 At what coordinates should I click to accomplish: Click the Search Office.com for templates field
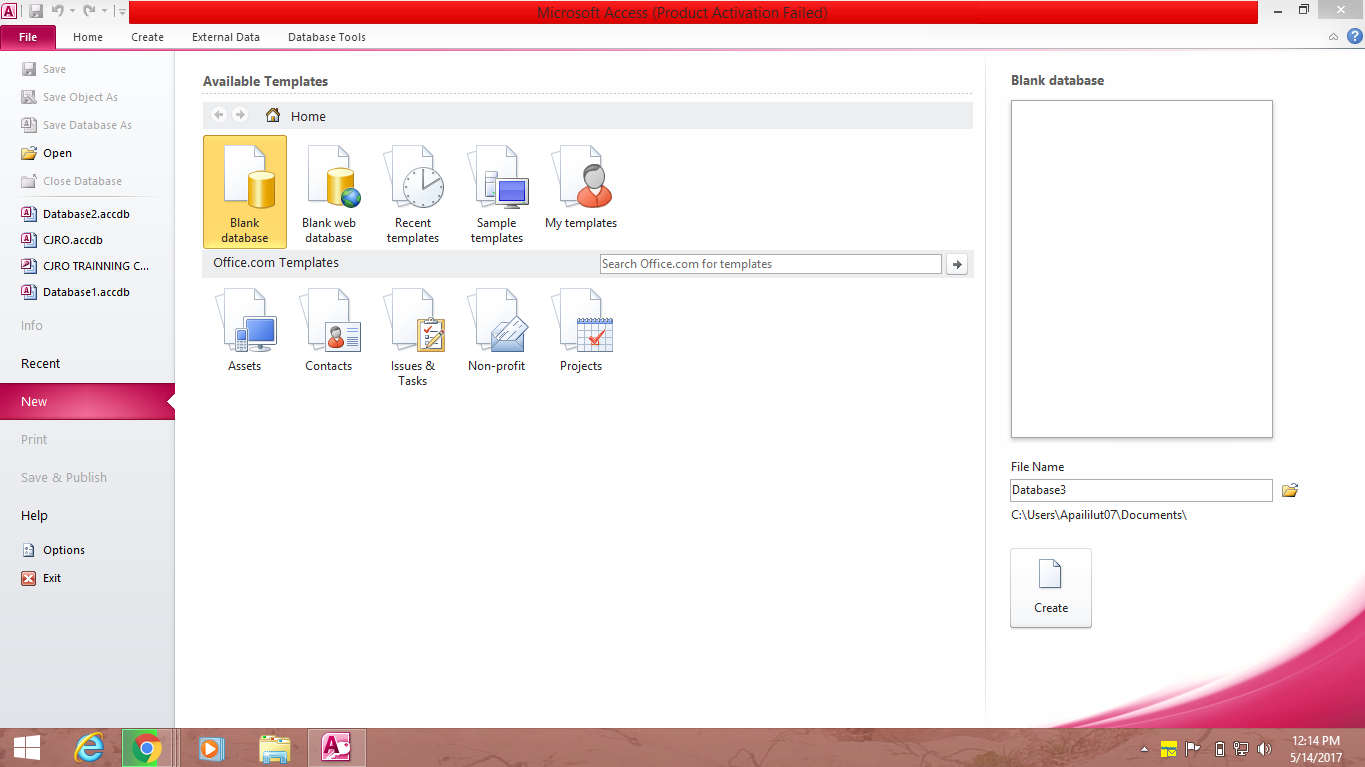(771, 264)
